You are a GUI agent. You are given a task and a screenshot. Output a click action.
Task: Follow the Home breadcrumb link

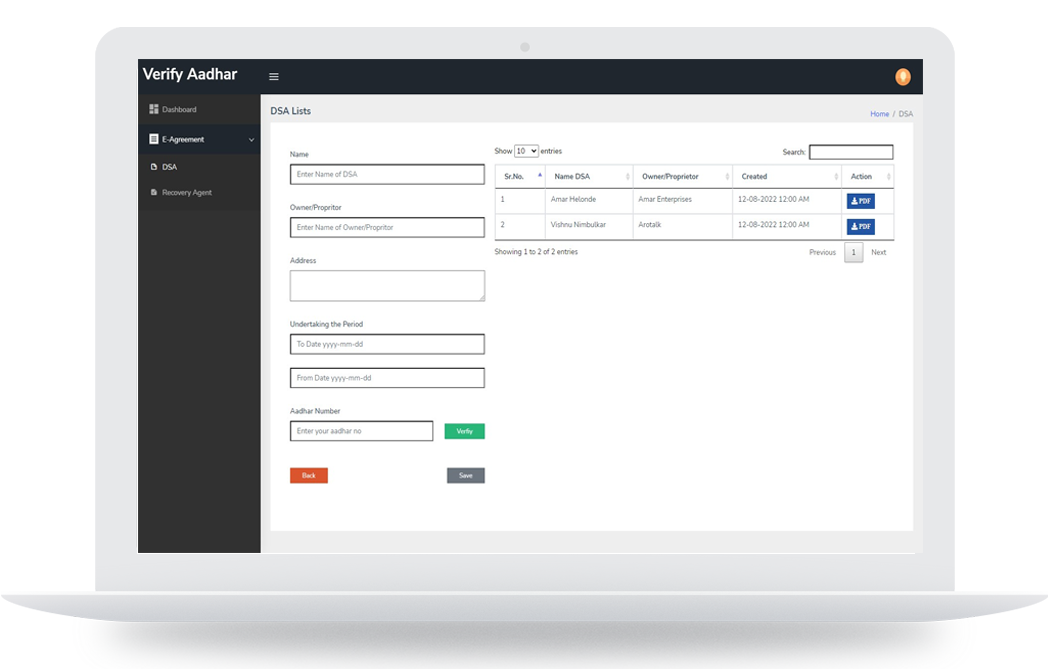(x=879, y=114)
